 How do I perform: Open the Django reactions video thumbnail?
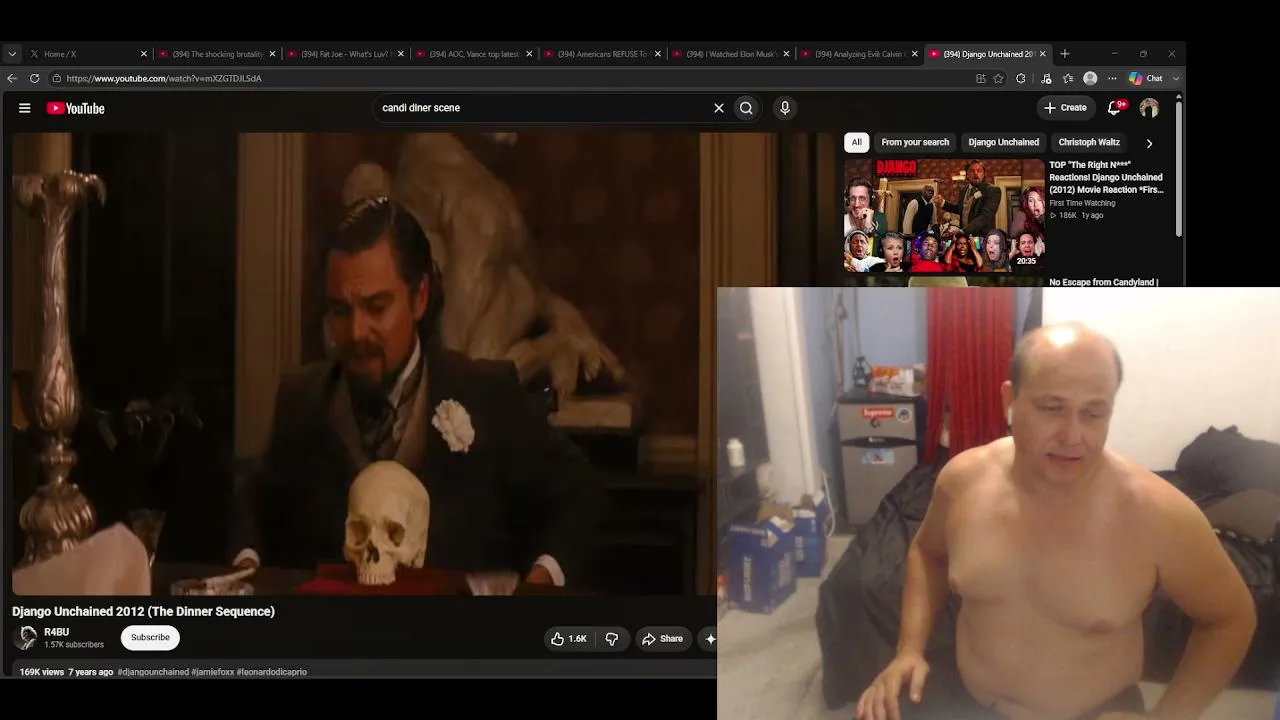944,215
